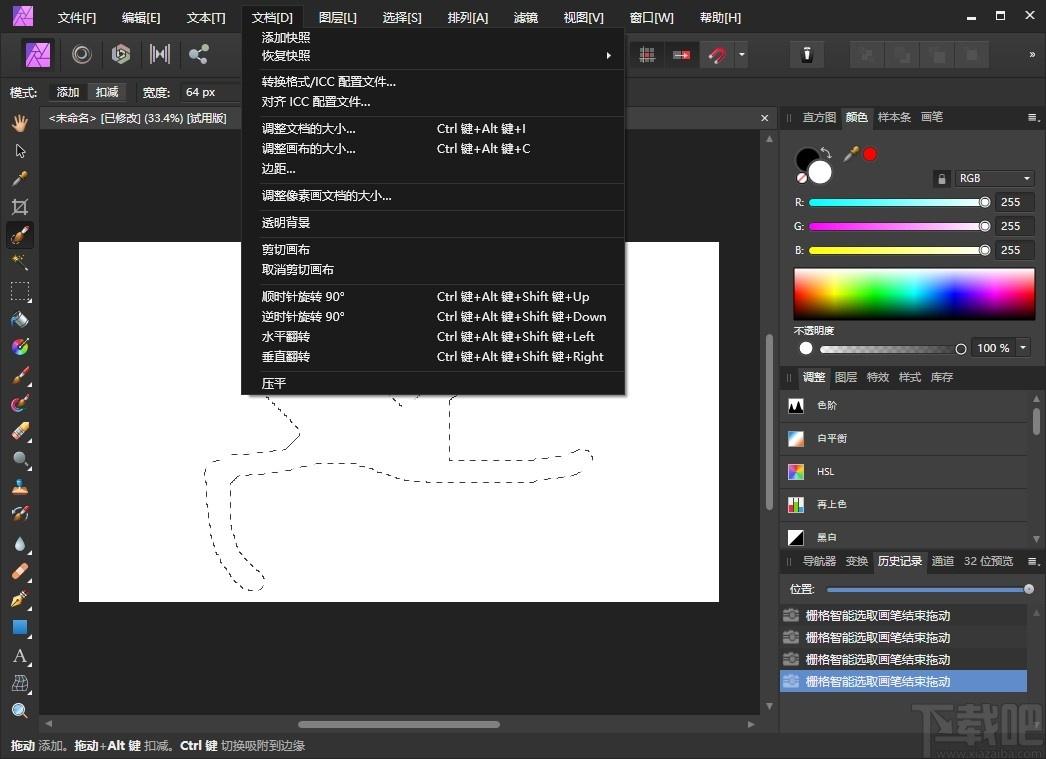
Task: Select the Flood Fill bucket tool
Action: coord(20,319)
